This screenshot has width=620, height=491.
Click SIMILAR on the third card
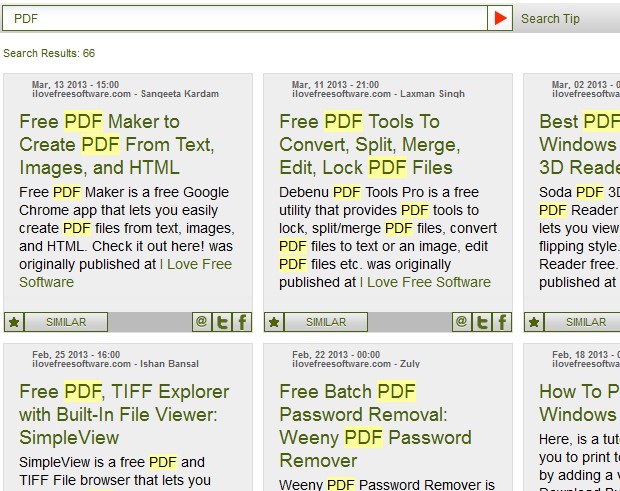pyautogui.click(x=586, y=322)
